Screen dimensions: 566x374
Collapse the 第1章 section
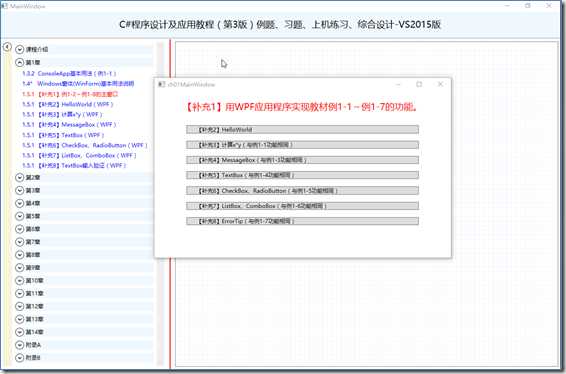pos(19,62)
